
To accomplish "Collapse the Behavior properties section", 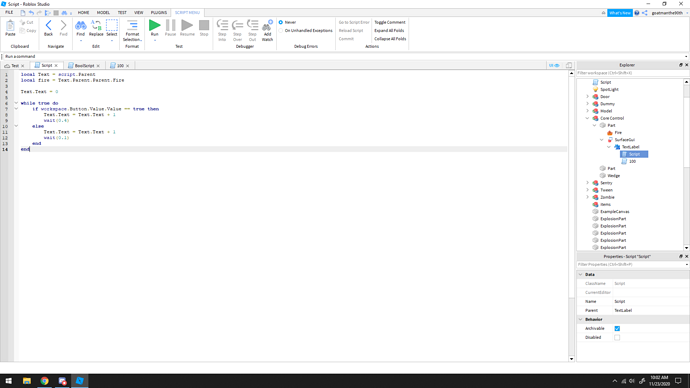I will (580, 319).
